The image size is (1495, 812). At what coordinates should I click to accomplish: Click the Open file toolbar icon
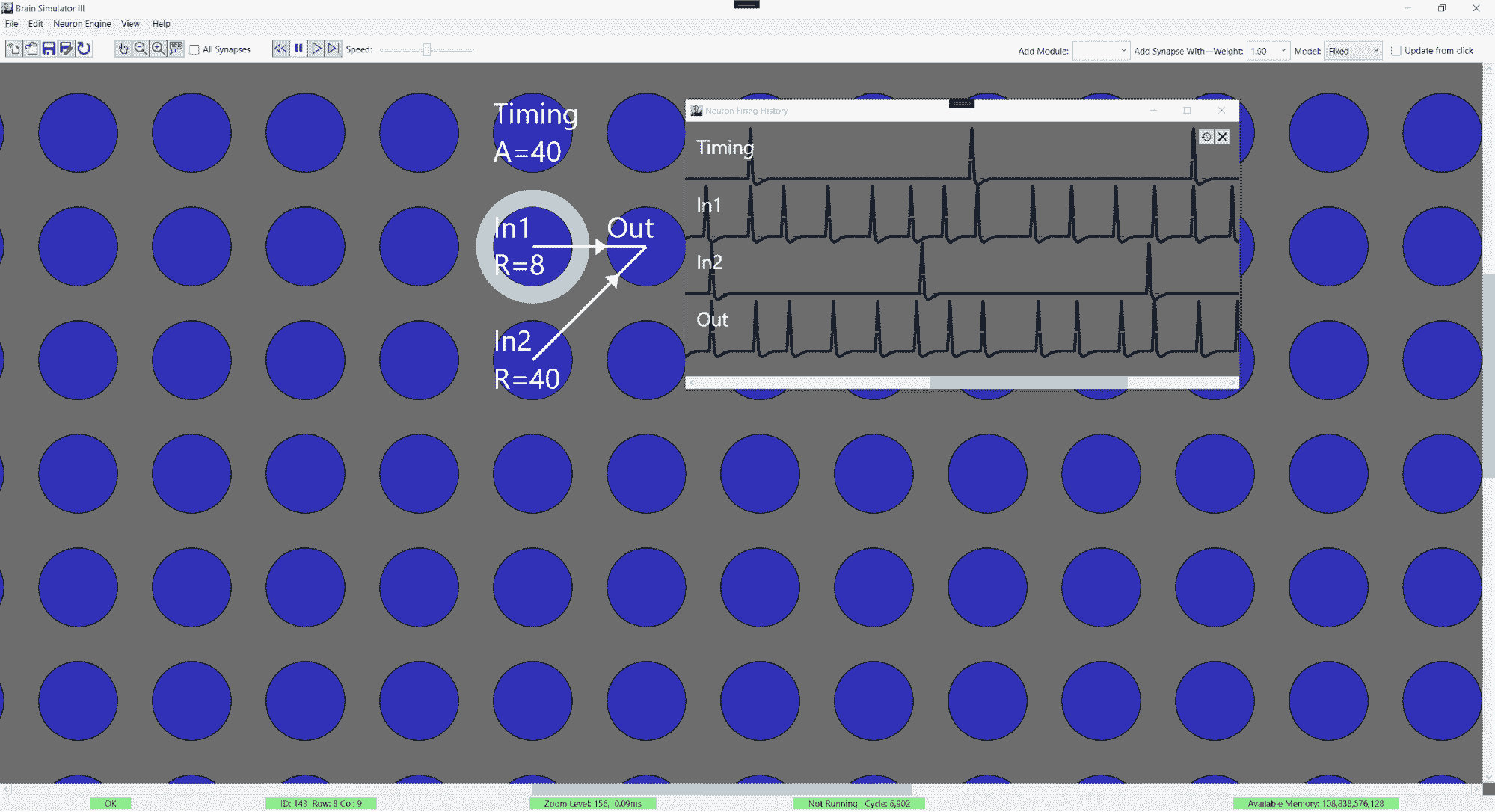click(x=31, y=49)
